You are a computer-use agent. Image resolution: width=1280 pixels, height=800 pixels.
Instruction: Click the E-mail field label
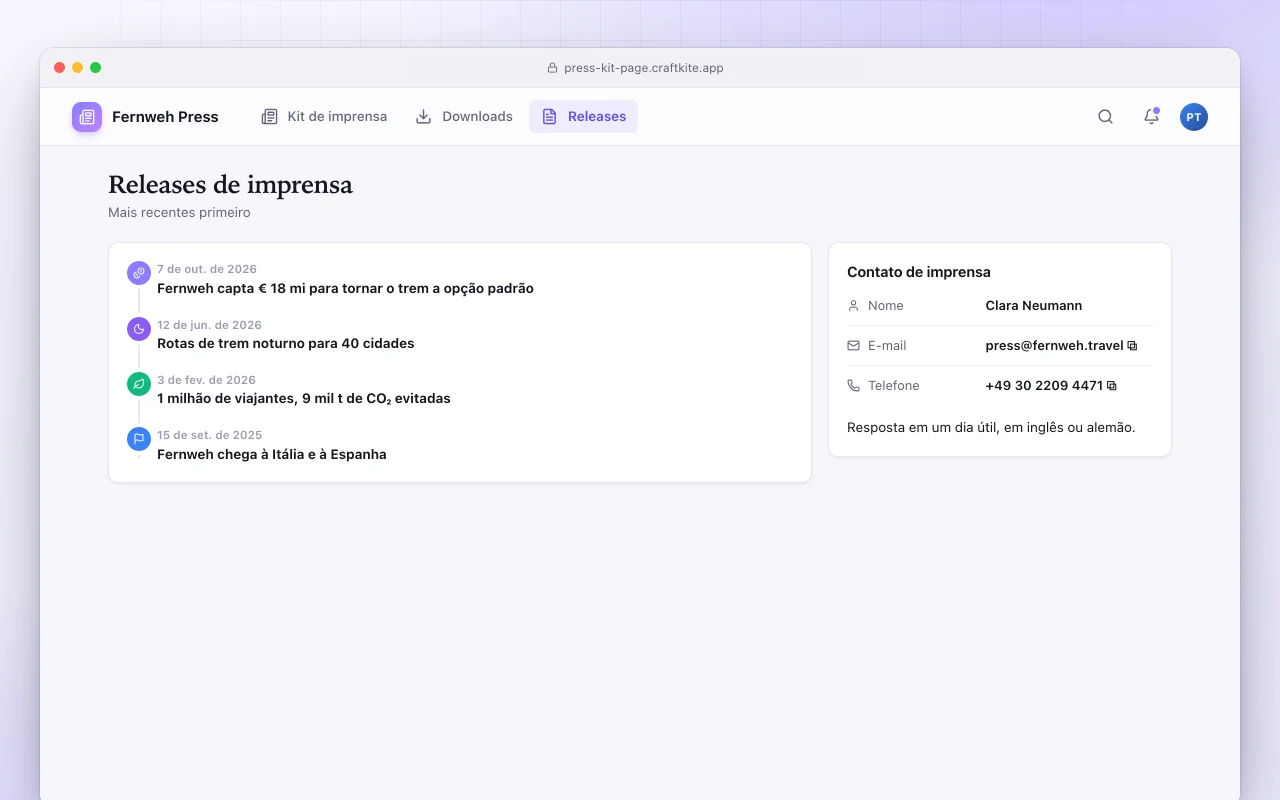pos(887,346)
